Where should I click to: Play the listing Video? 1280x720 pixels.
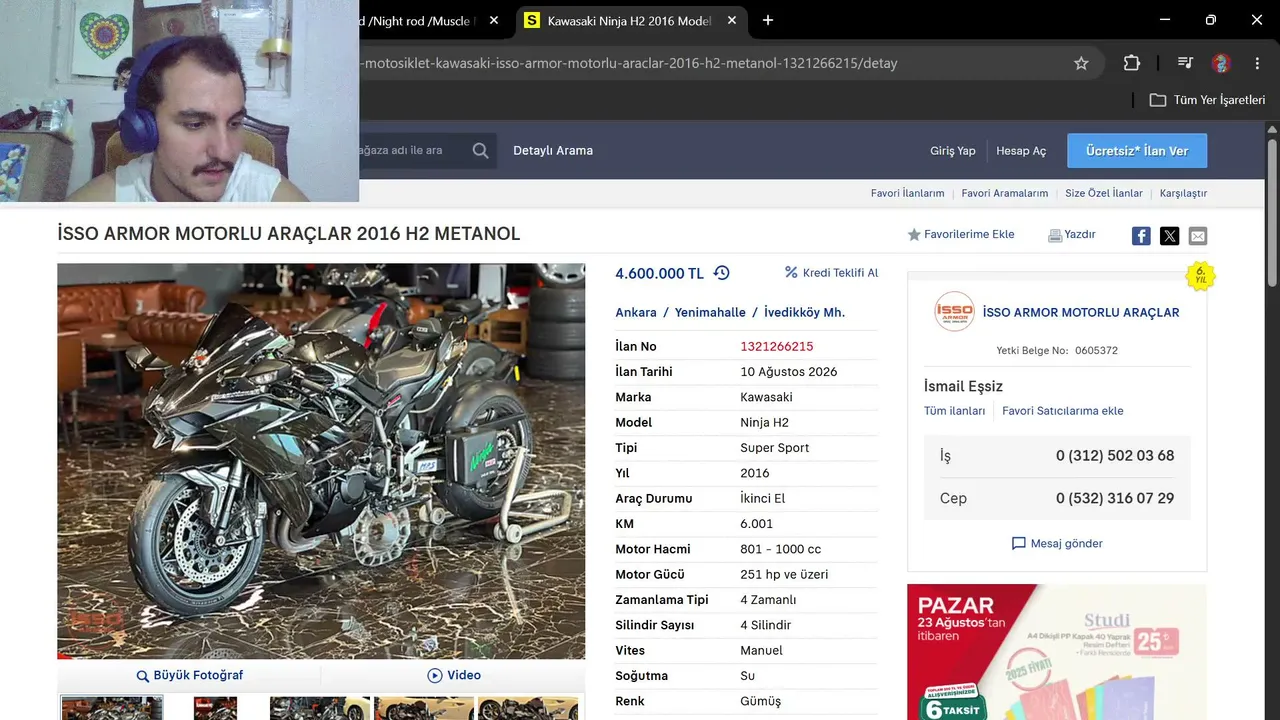pyautogui.click(x=454, y=675)
